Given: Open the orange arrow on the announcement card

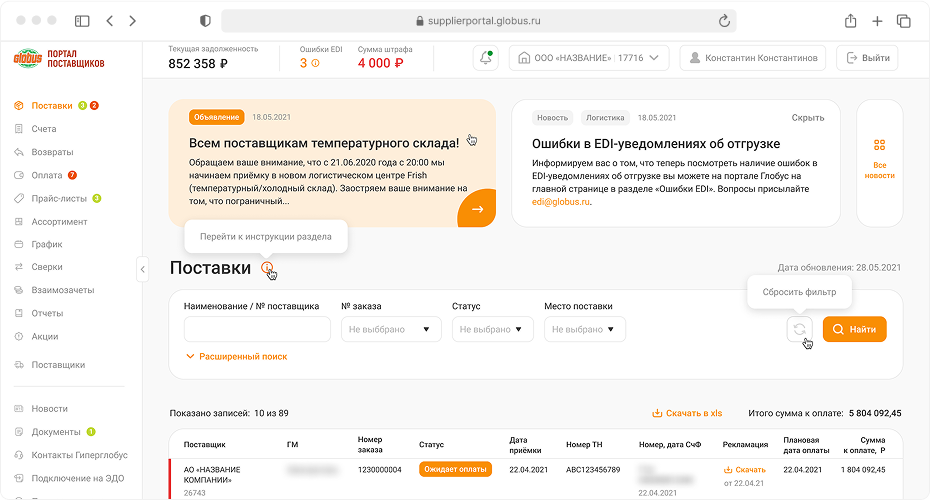Looking at the screenshot, I should click(x=477, y=209).
